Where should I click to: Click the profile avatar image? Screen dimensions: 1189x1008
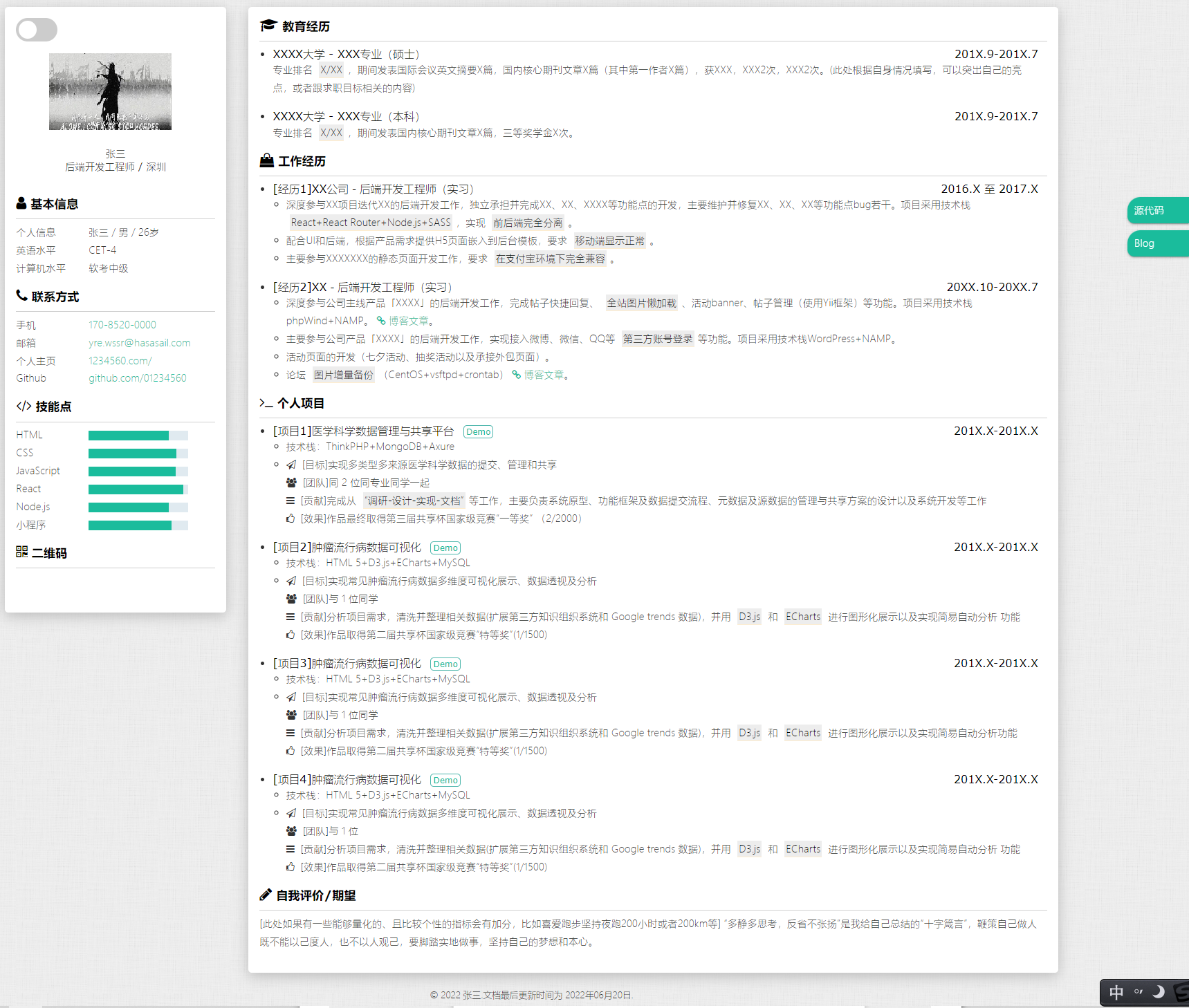tap(110, 91)
